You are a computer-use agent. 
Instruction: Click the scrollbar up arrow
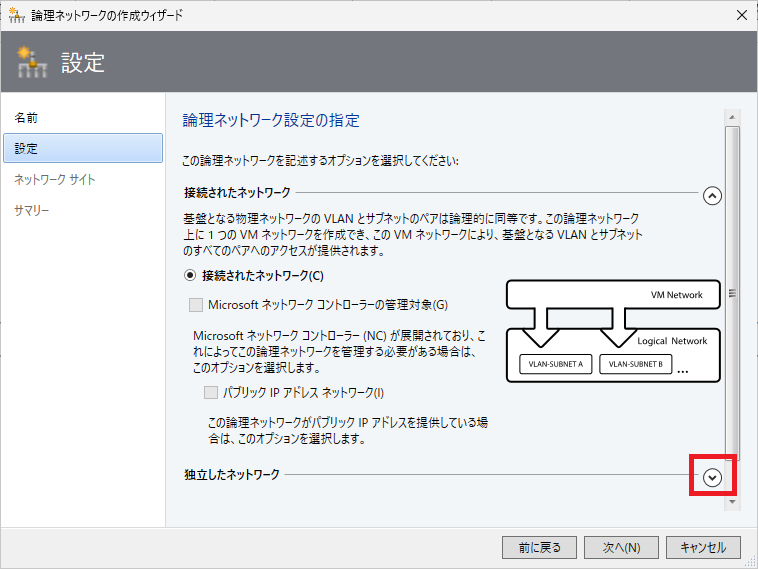(x=732, y=117)
